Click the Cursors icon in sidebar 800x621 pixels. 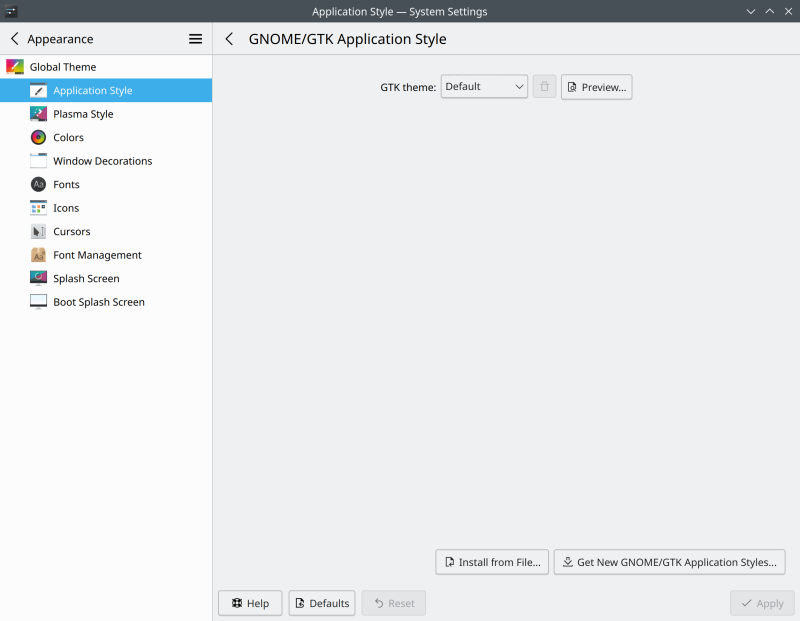[x=38, y=232]
